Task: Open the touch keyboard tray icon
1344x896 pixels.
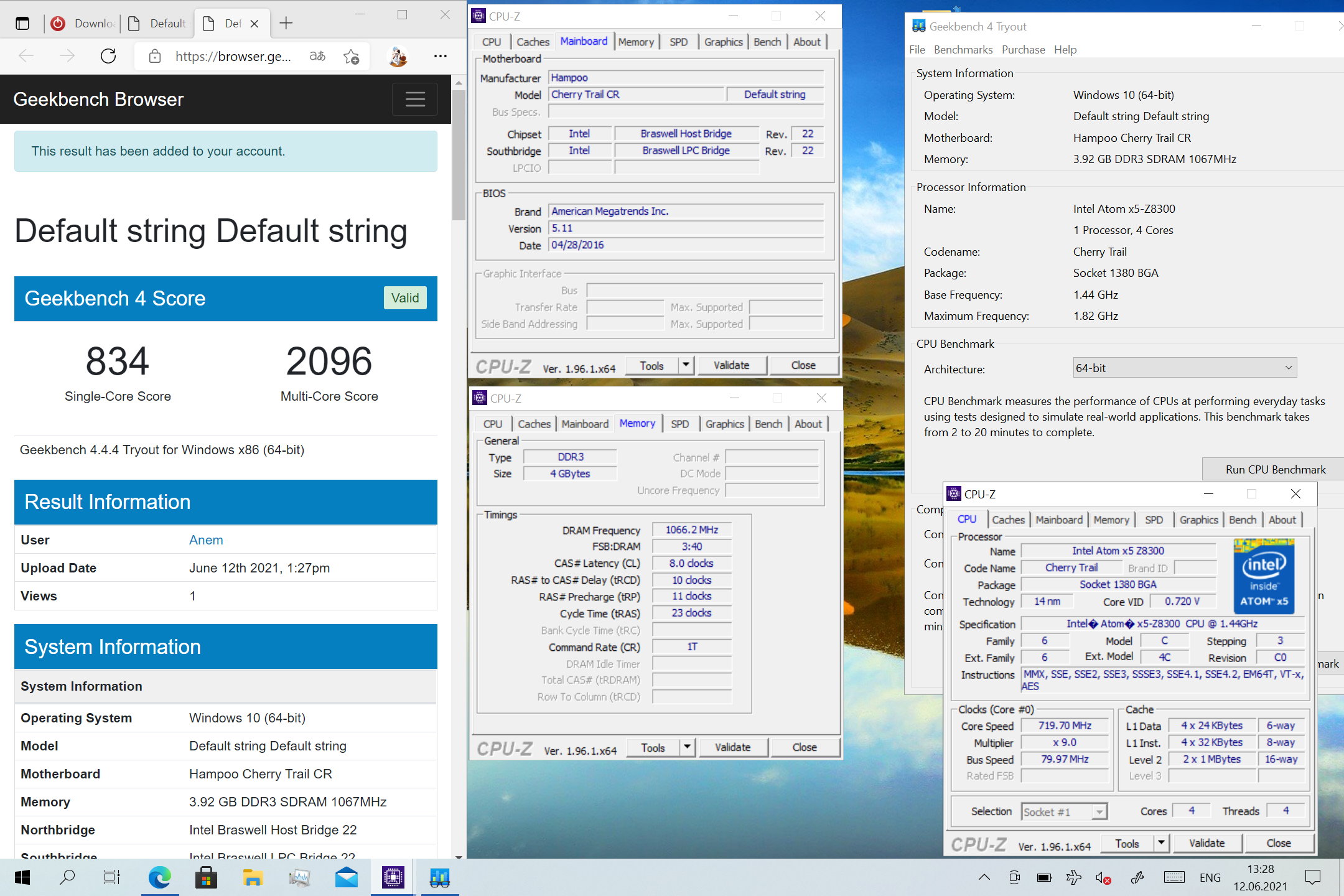Action: tap(1174, 877)
